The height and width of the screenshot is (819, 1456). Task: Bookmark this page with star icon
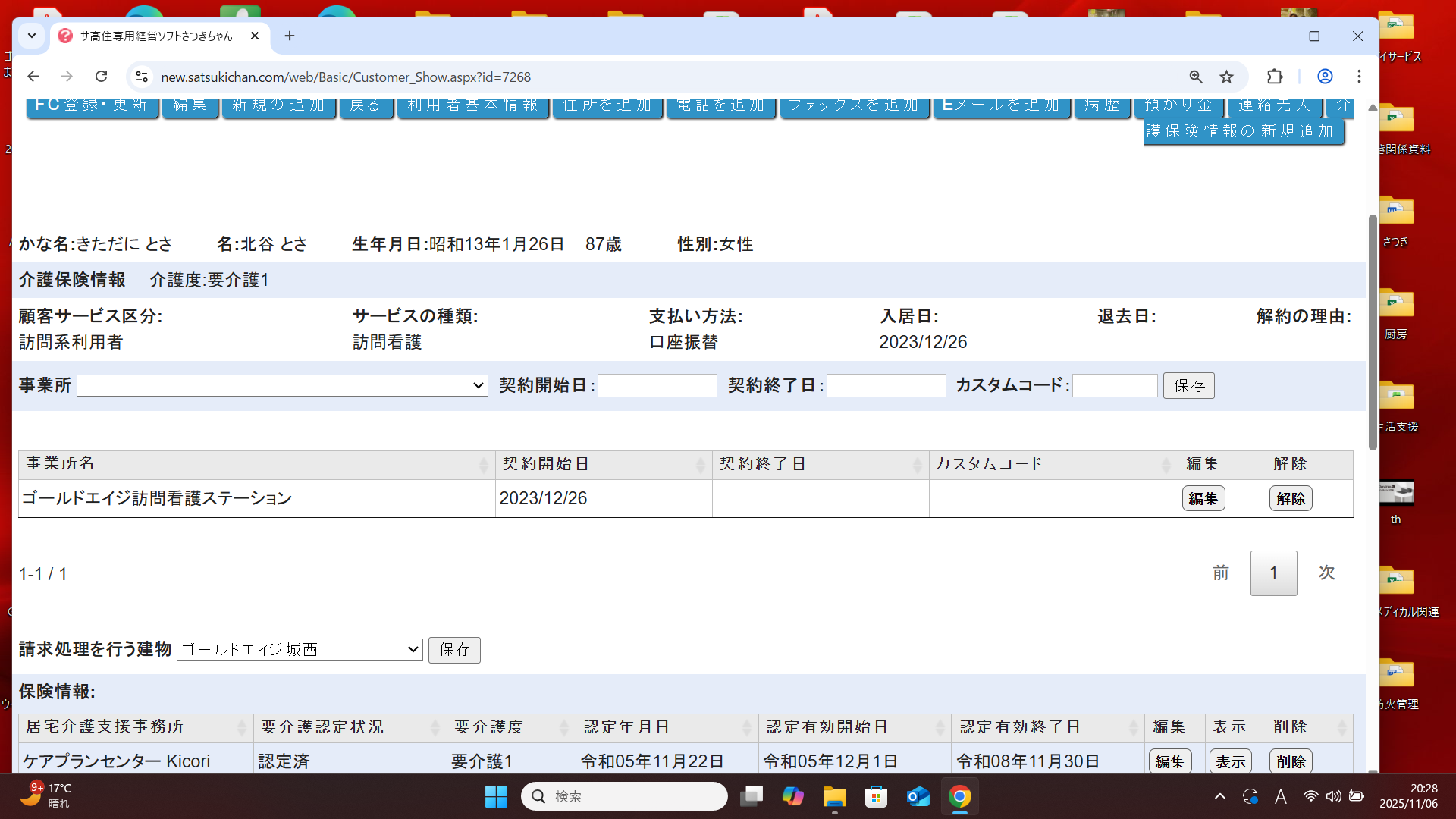(1226, 77)
